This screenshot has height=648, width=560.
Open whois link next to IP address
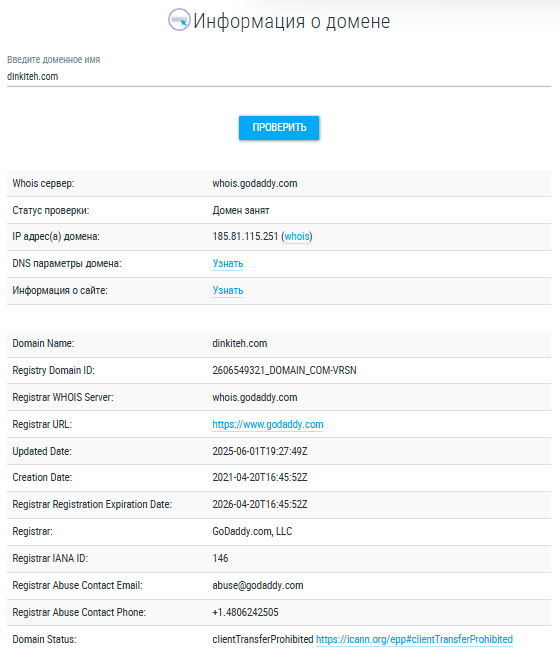point(297,236)
